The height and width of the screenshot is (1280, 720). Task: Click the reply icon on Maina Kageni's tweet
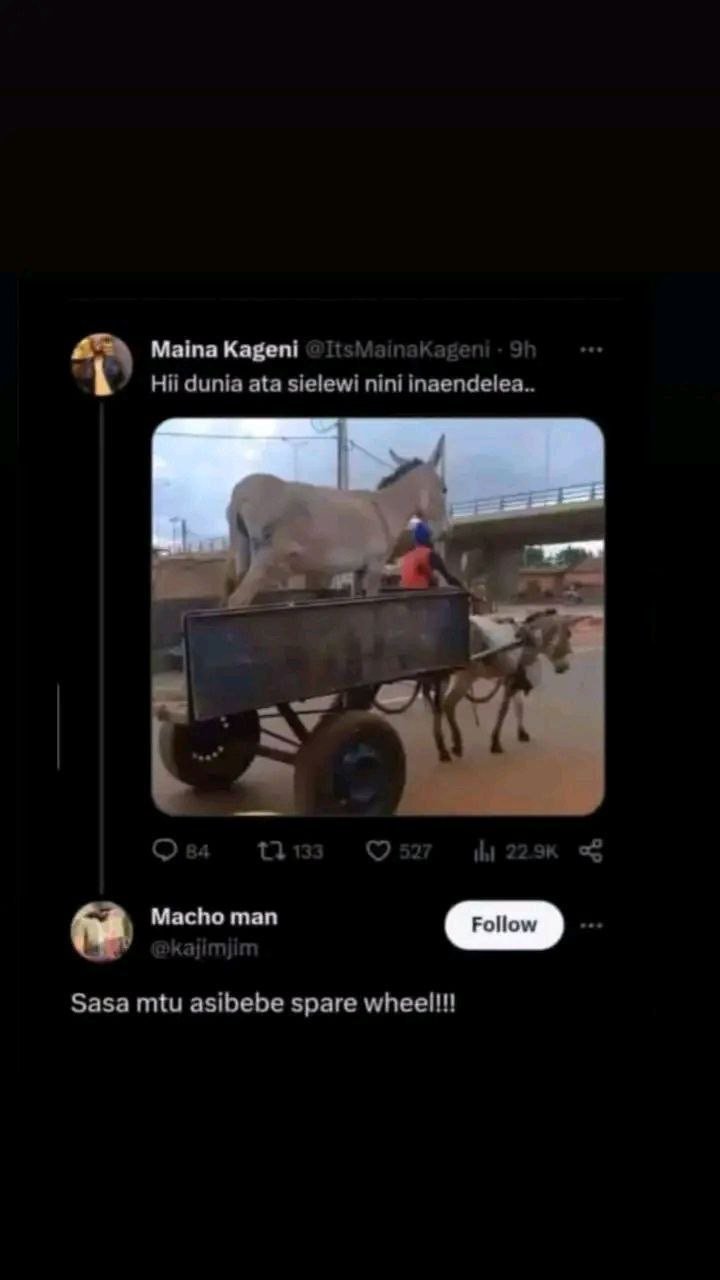[x=168, y=851]
